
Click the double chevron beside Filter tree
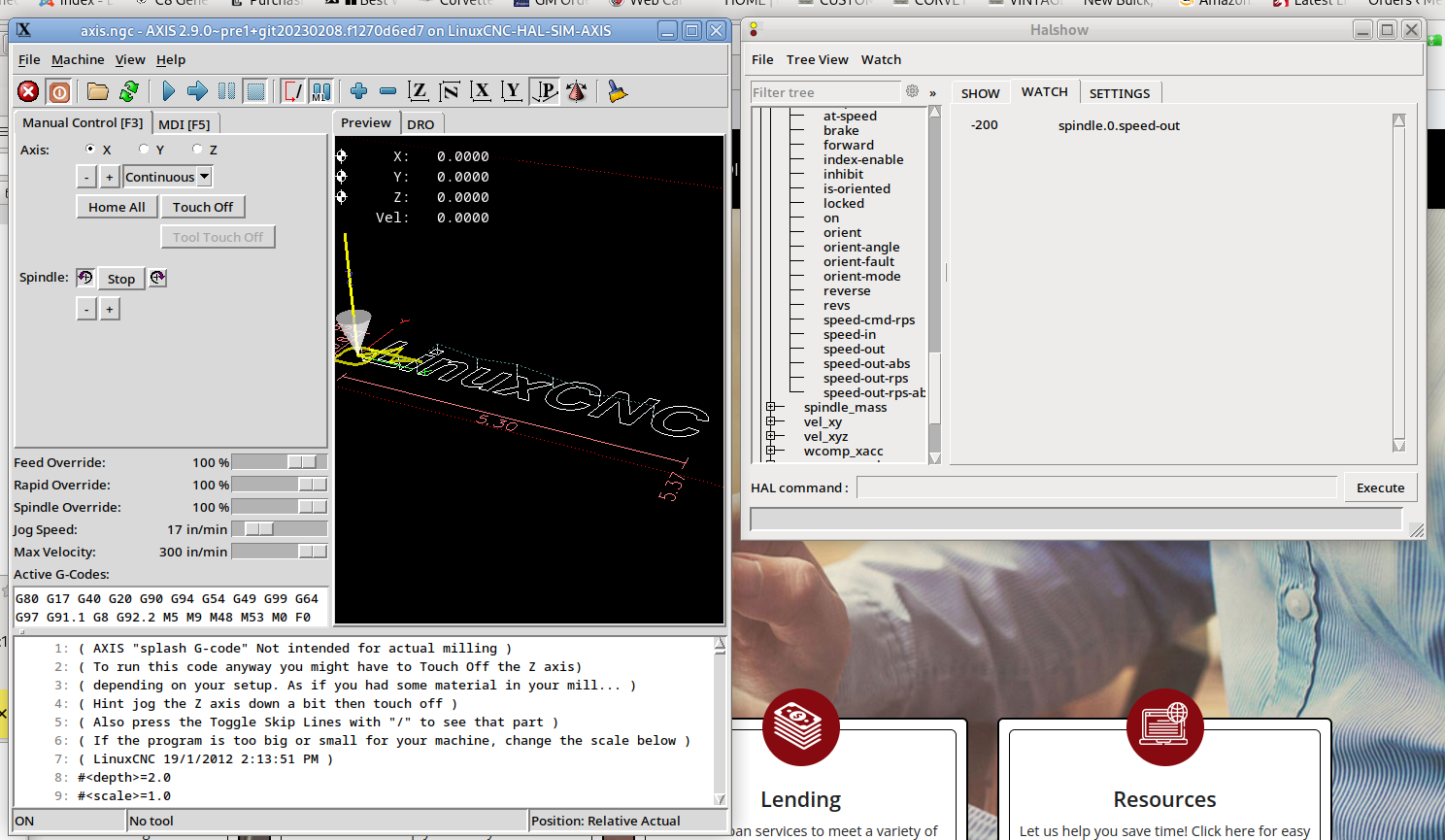coord(932,93)
